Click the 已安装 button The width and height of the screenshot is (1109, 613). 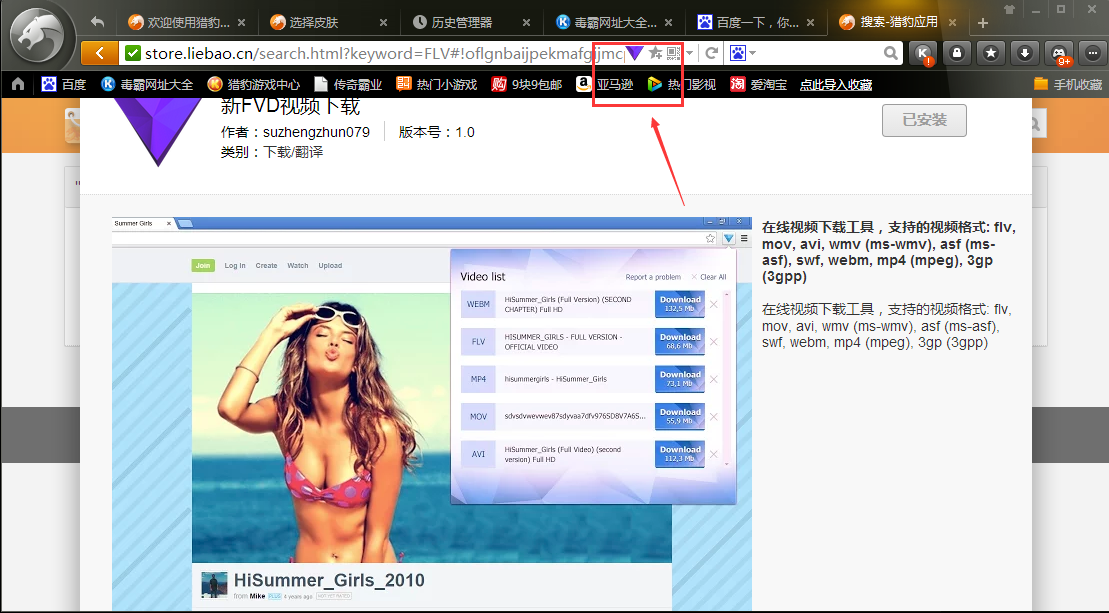[924, 121]
